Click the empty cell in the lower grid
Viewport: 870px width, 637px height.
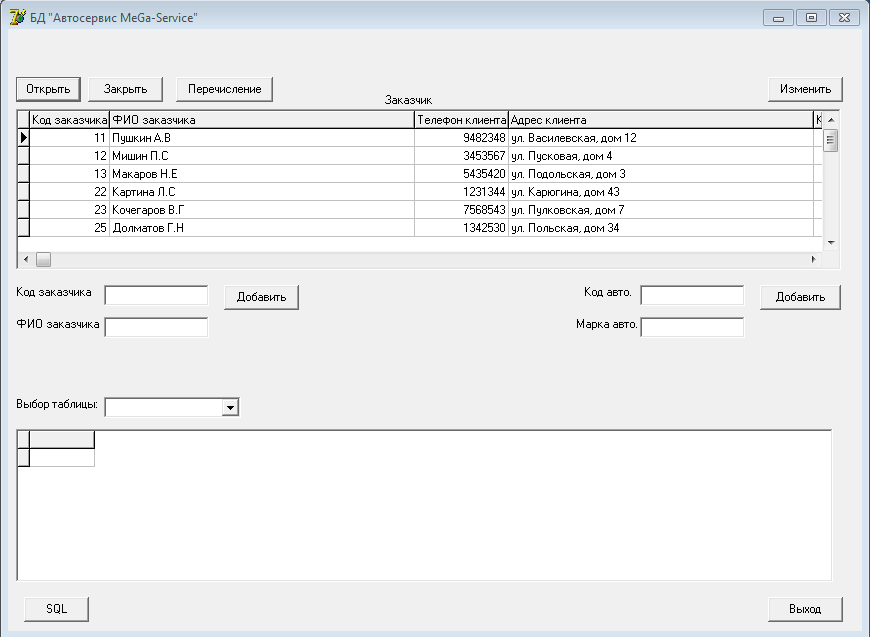62,458
